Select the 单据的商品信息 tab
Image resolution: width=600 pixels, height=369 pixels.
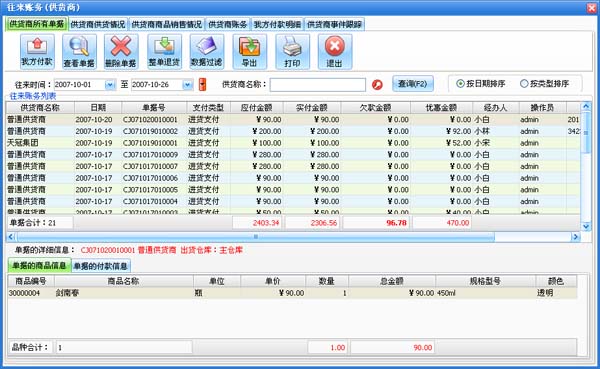coord(39,265)
